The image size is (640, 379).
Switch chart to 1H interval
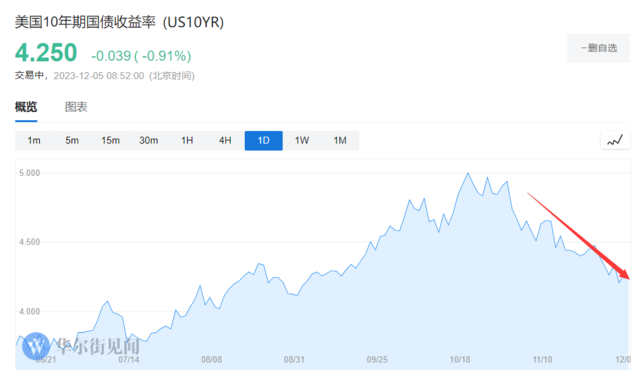click(x=187, y=141)
